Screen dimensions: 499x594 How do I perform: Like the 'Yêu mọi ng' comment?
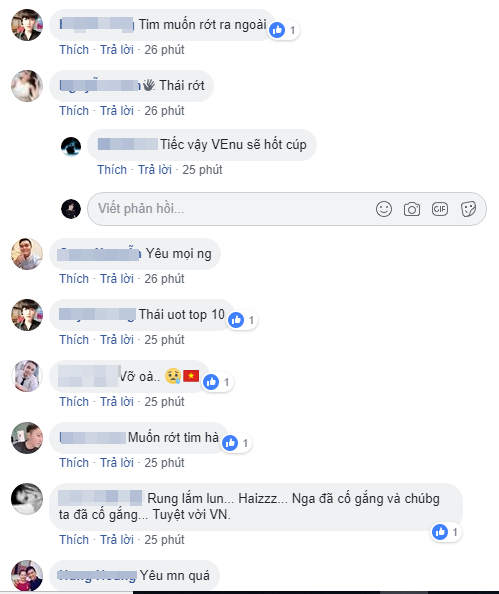74,278
